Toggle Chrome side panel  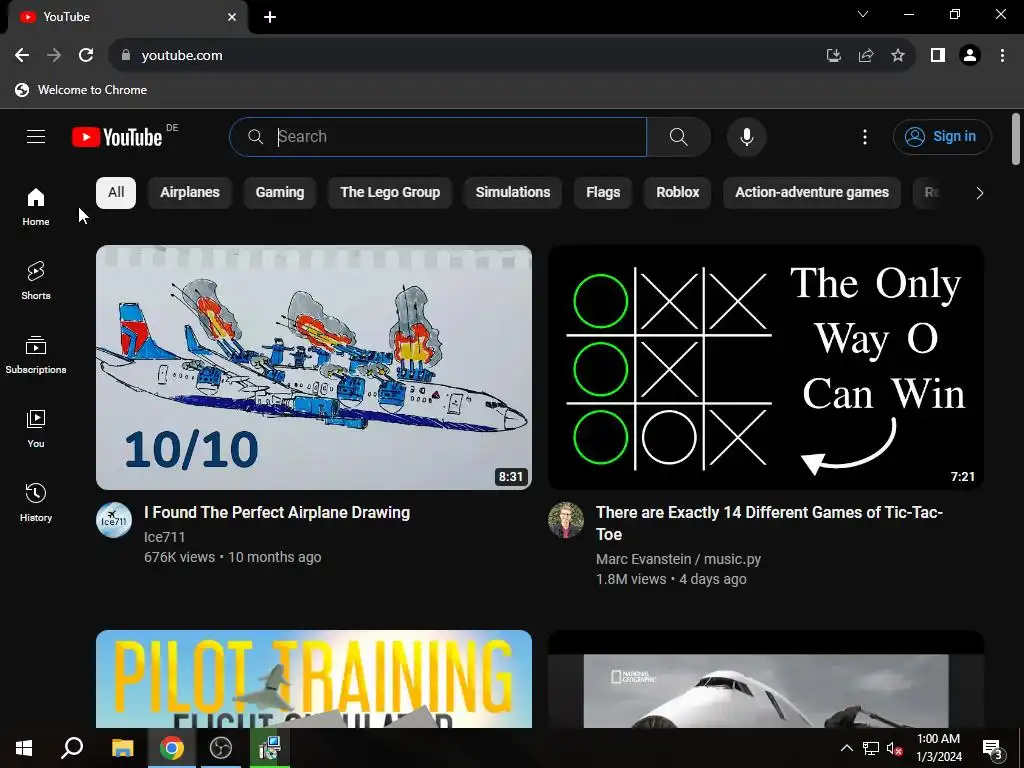coord(938,56)
